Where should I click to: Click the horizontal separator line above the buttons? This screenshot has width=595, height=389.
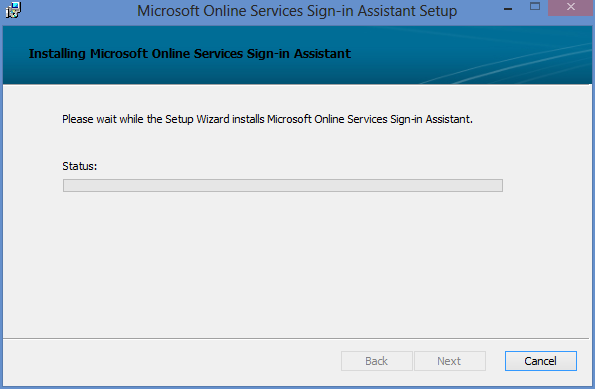pyautogui.click(x=296, y=338)
